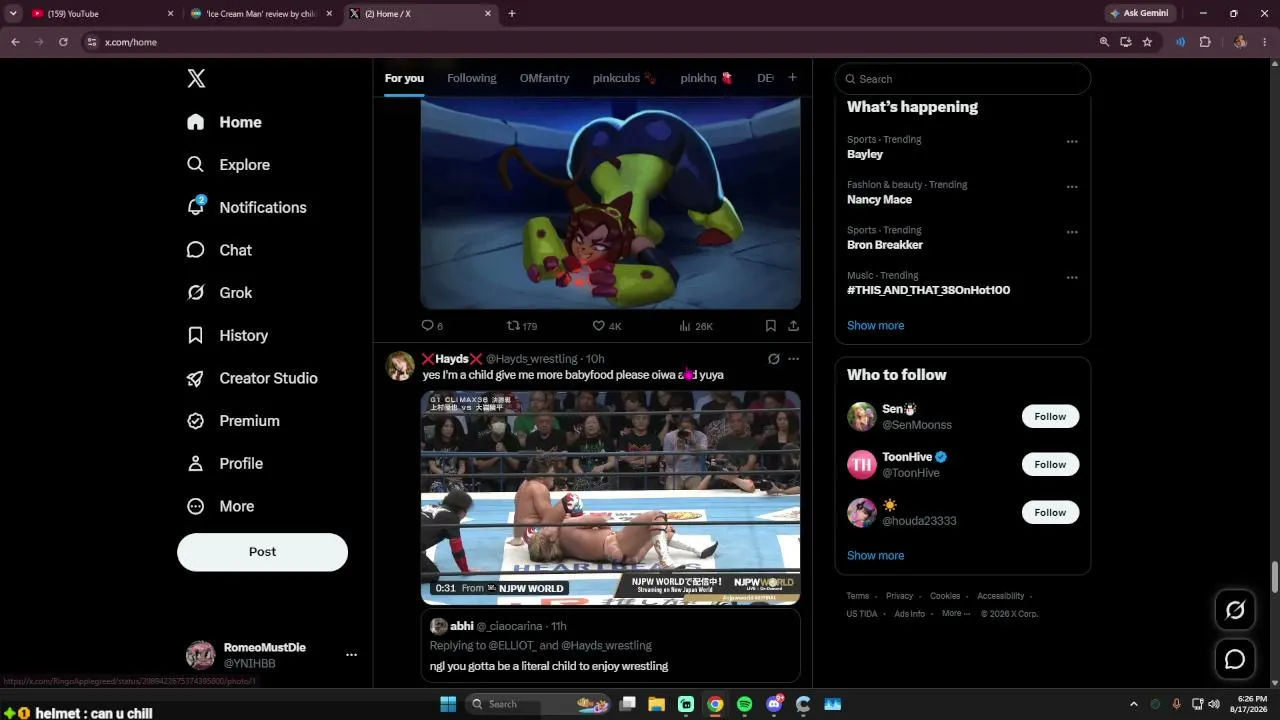The width and height of the screenshot is (1280, 720).
Task: Click the browser address bar
Action: click(590, 42)
